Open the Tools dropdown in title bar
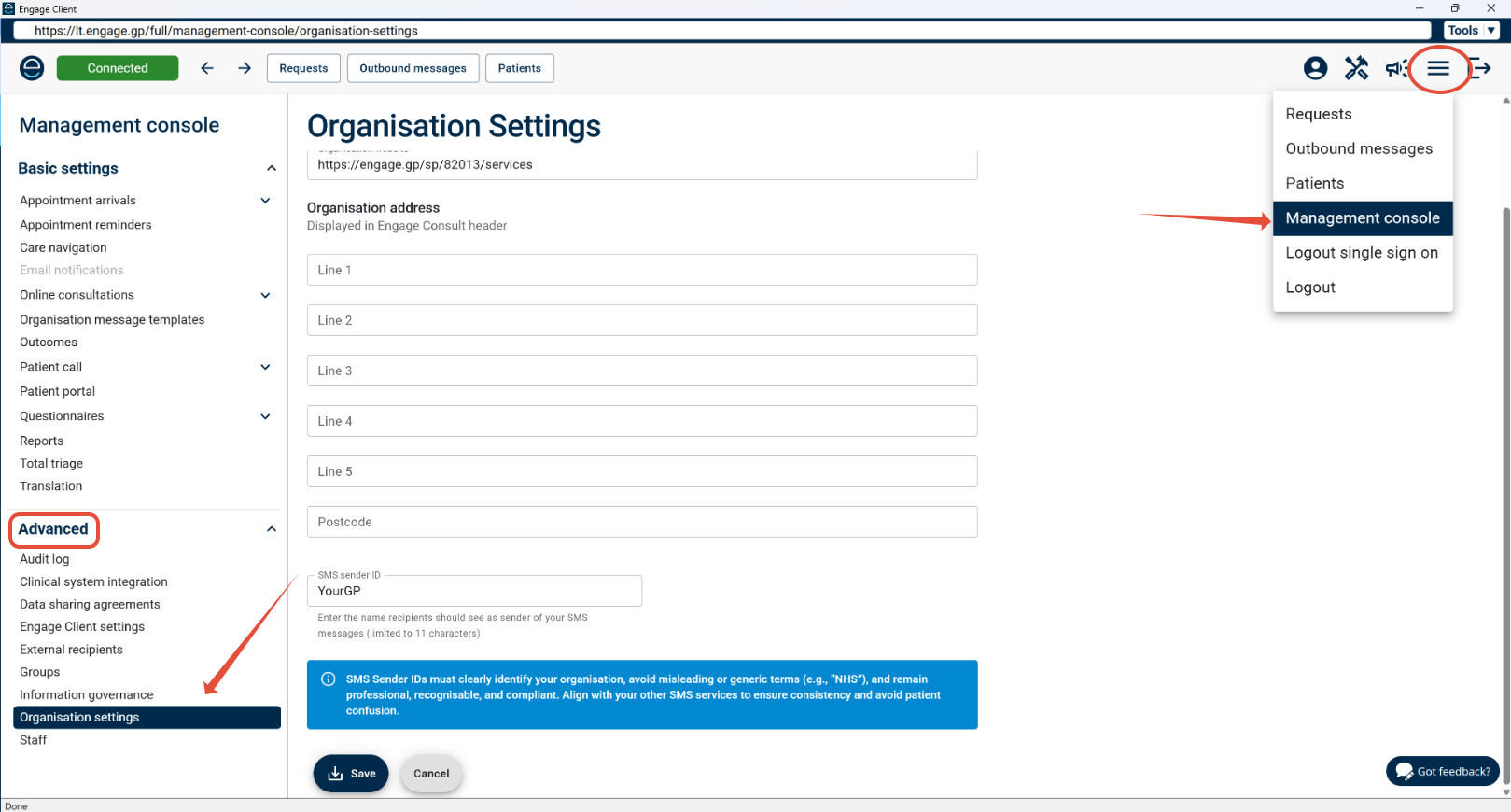Image resolution: width=1511 pixels, height=812 pixels. pyautogui.click(x=1472, y=30)
